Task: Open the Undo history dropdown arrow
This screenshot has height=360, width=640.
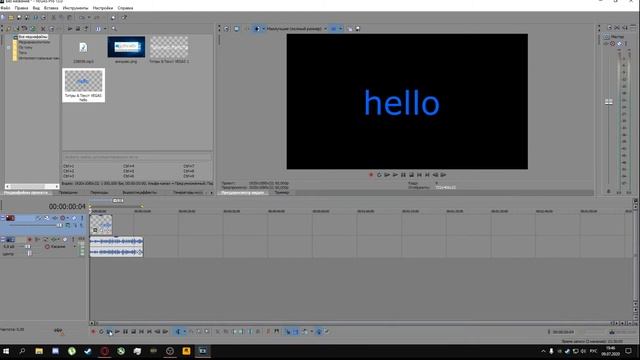Action: [x=89, y=18]
